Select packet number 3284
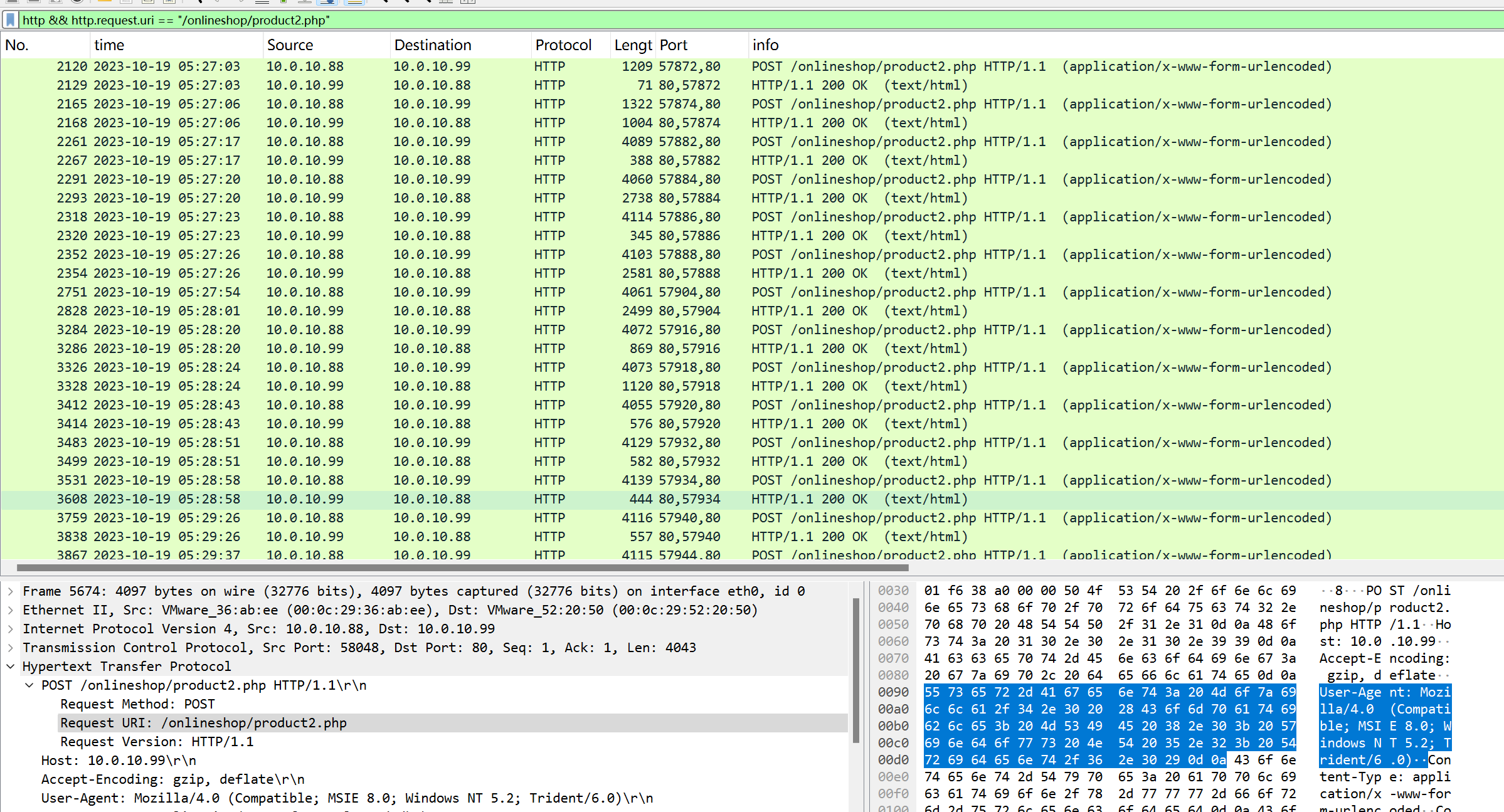 pyautogui.click(x=752, y=330)
